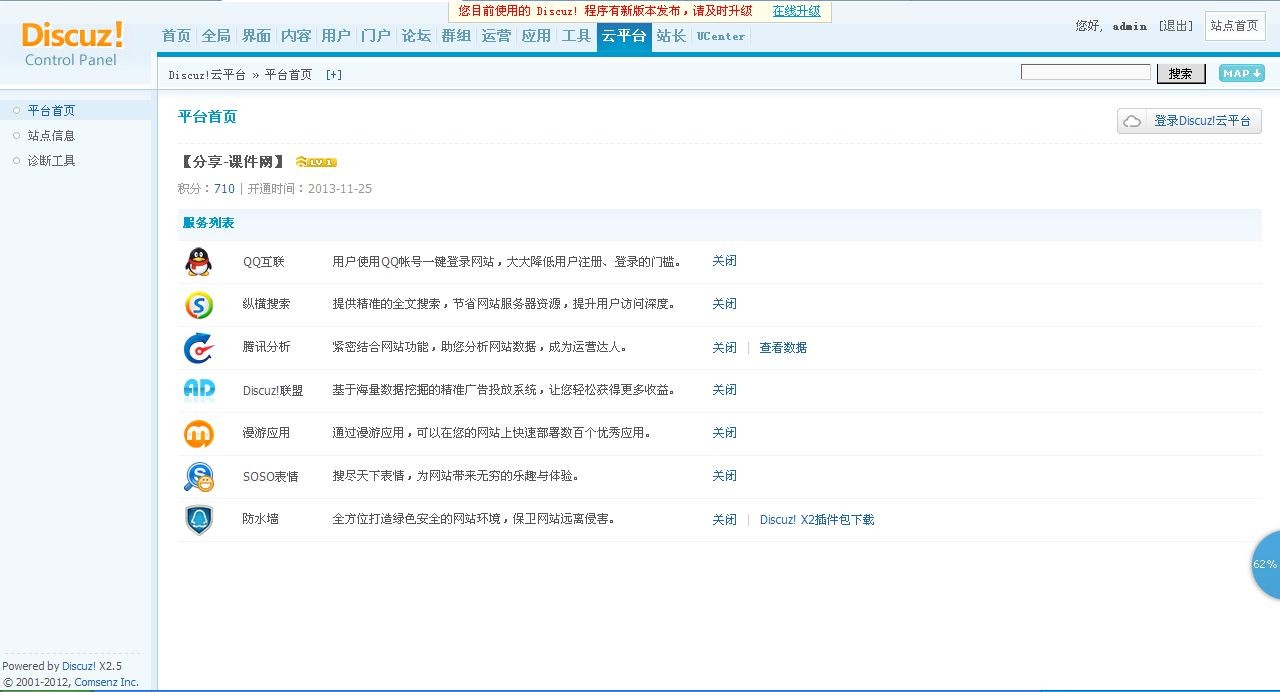Click the Discuz! Control Panel logo
This screenshot has width=1280, height=692.
[72, 45]
